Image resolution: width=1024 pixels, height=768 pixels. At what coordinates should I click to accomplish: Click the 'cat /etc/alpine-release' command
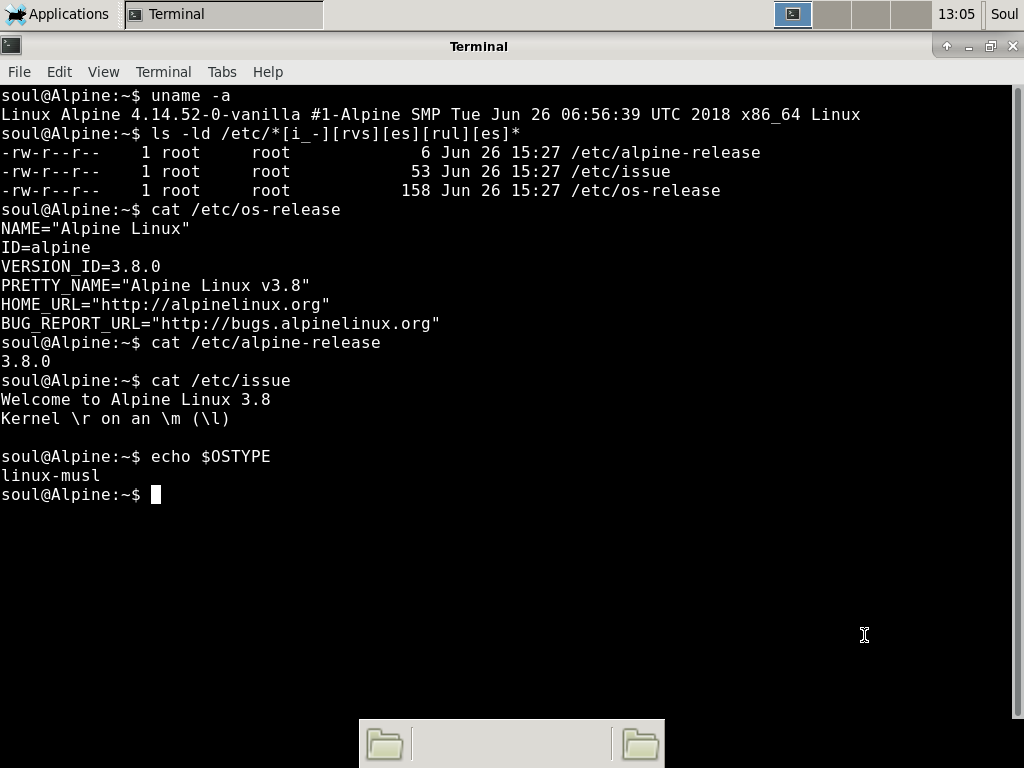pyautogui.click(x=266, y=342)
